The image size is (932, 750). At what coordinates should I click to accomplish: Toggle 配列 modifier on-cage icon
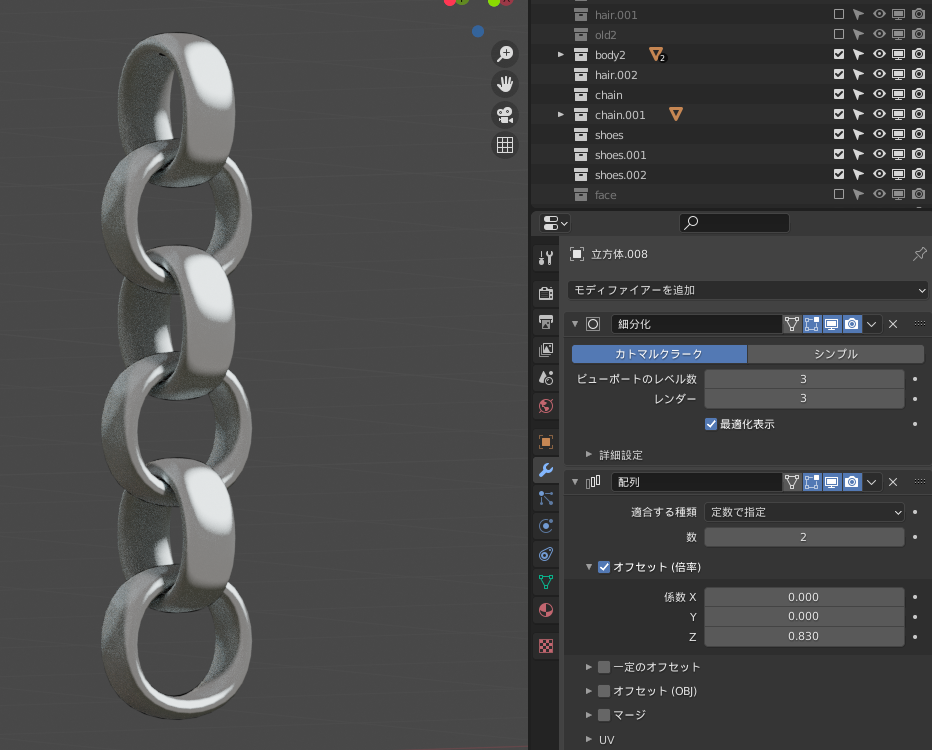[792, 482]
